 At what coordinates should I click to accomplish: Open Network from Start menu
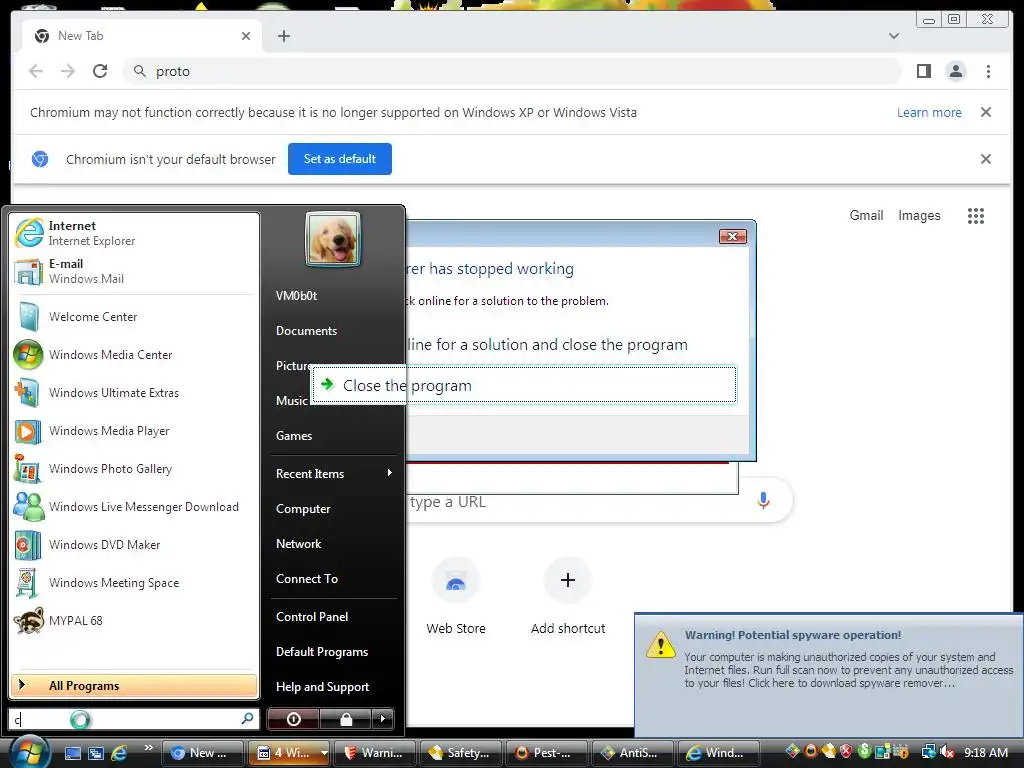tap(298, 544)
